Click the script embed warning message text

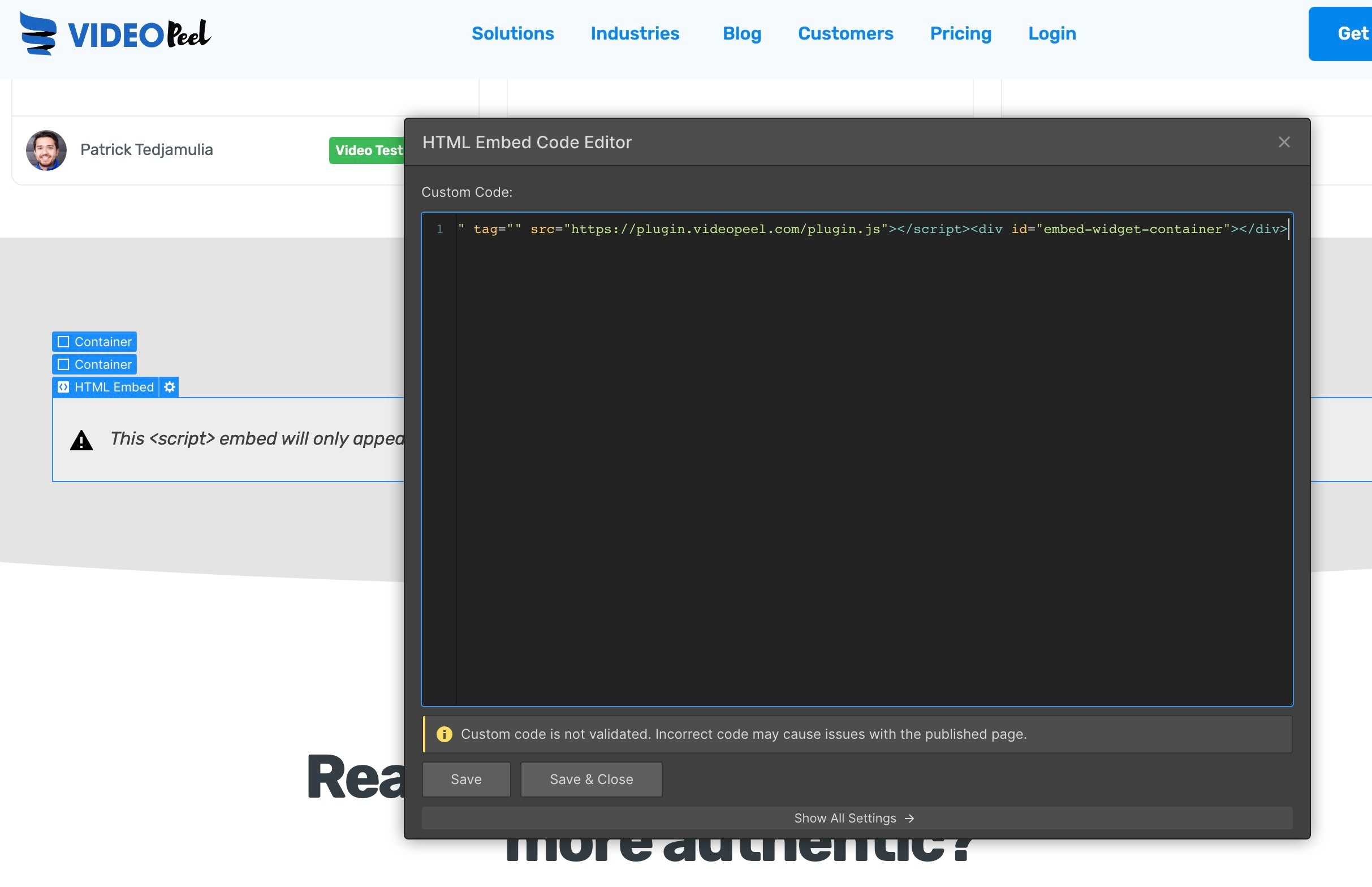coord(257,438)
